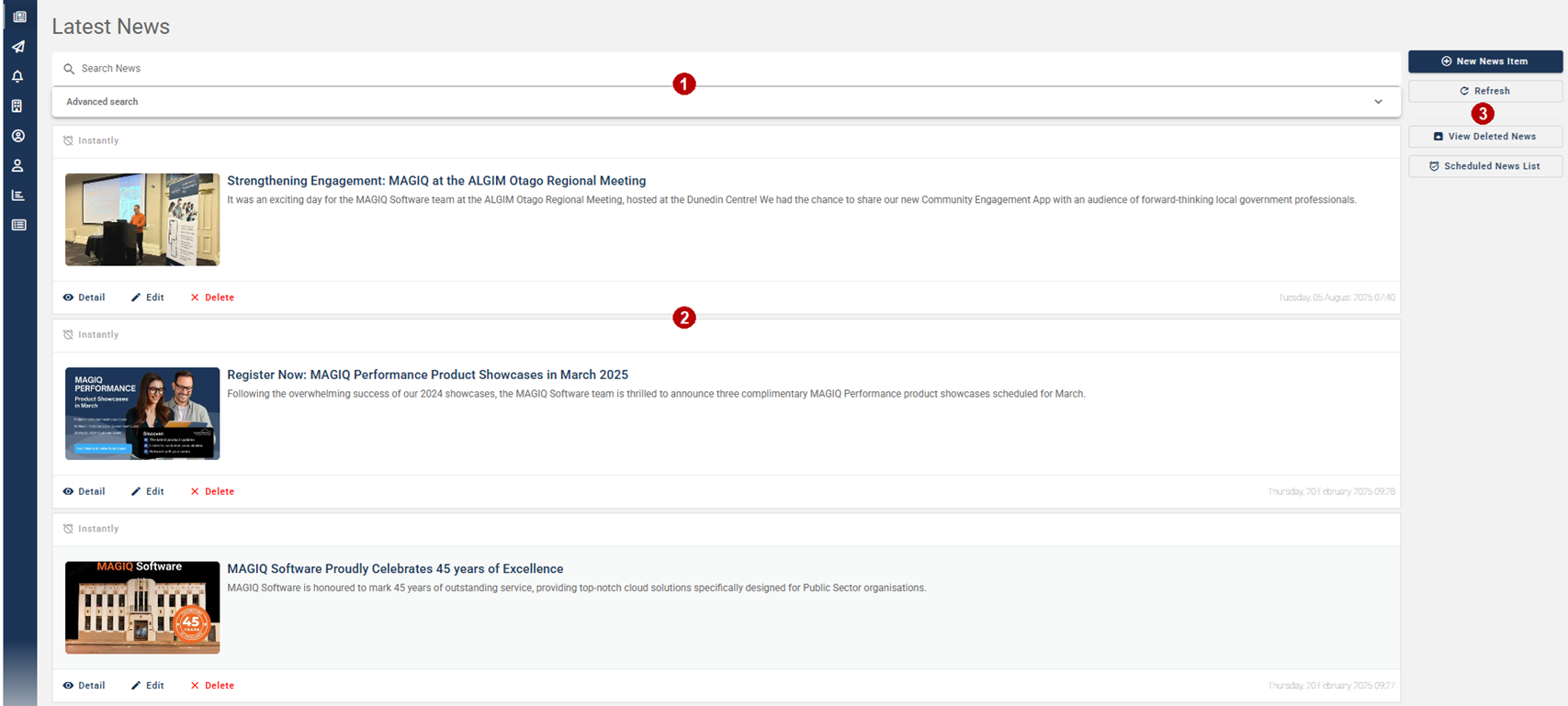This screenshot has width=1568, height=706.
Task: Click the date 'Tuesday, 05 August 2025 07:40'
Action: (x=1337, y=297)
